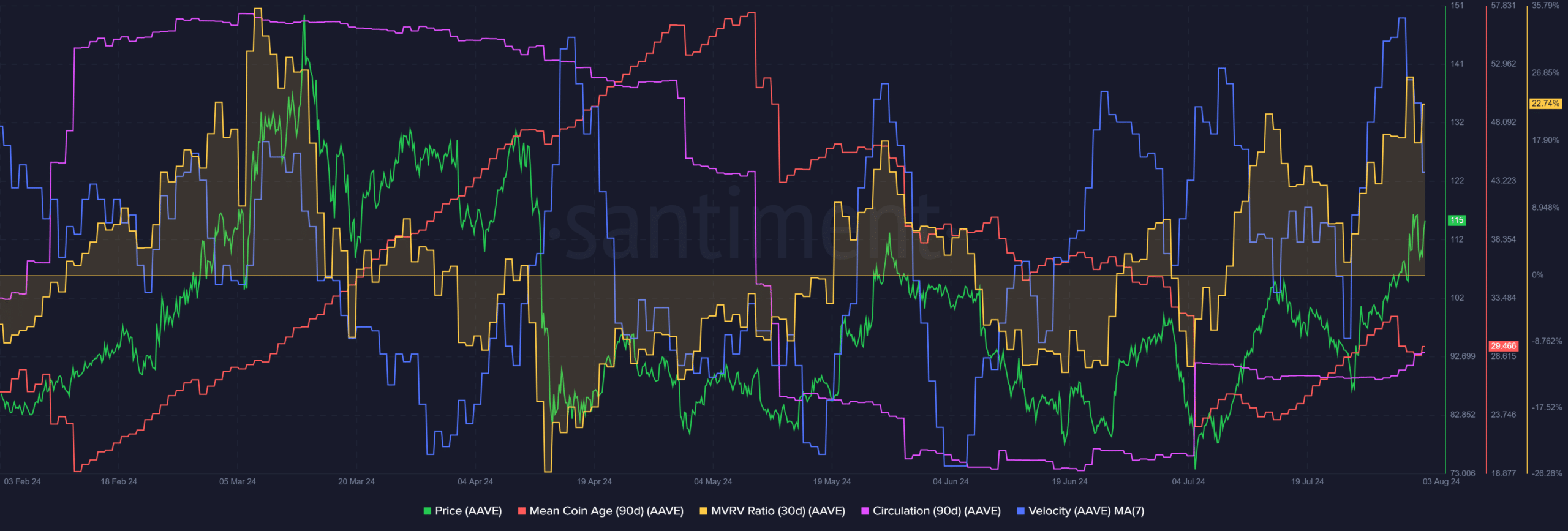Click the 132 price axis value
The width and height of the screenshot is (1568, 531).
pyautogui.click(x=1457, y=122)
